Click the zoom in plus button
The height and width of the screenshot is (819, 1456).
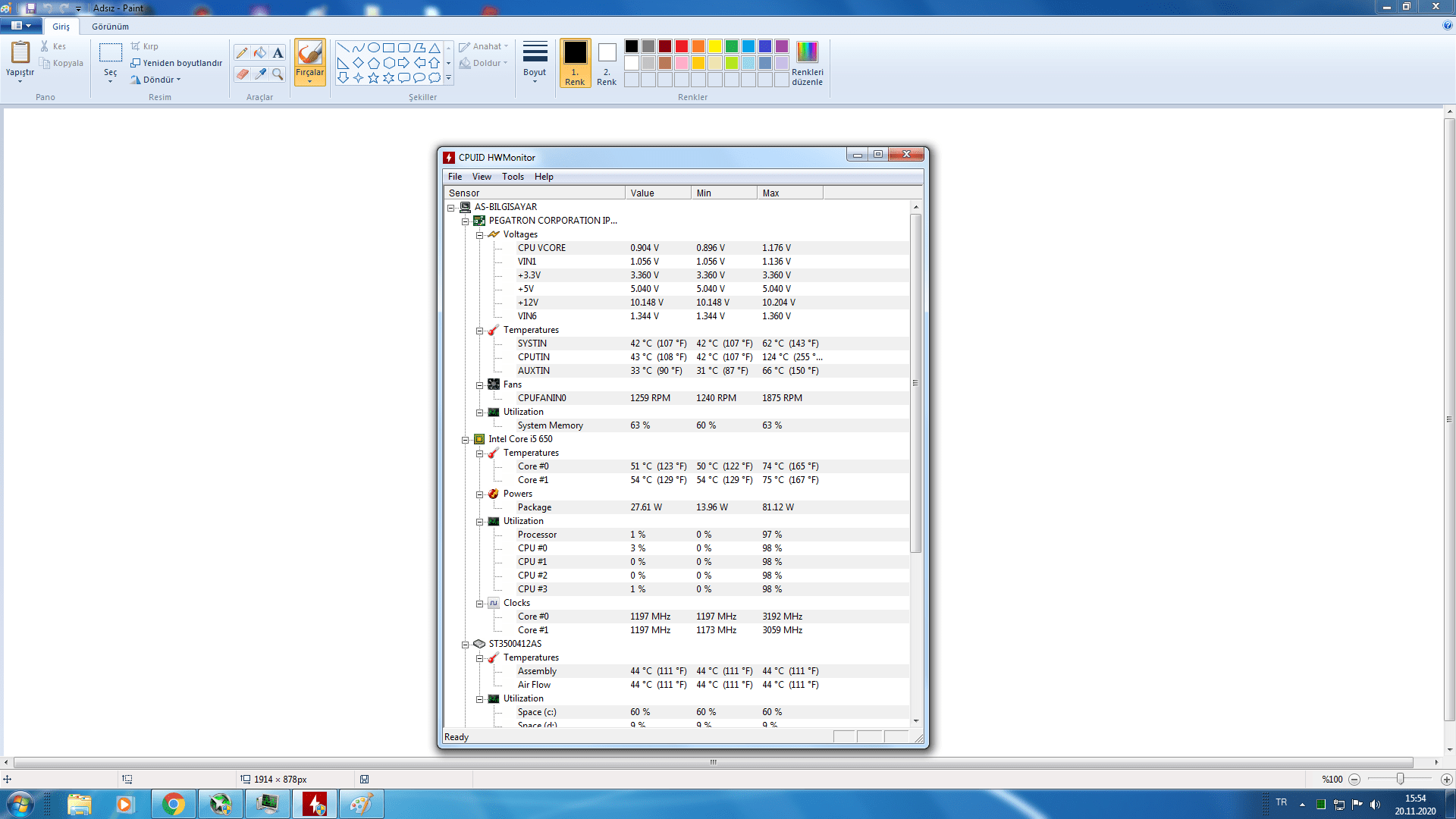tap(1446, 779)
